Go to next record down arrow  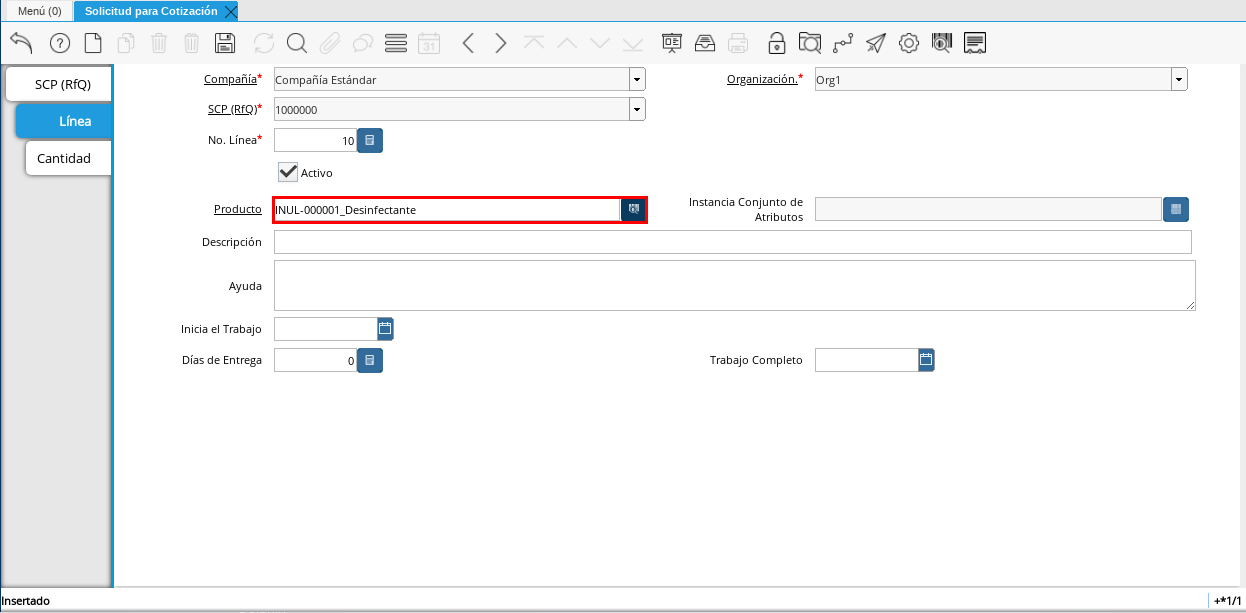600,43
